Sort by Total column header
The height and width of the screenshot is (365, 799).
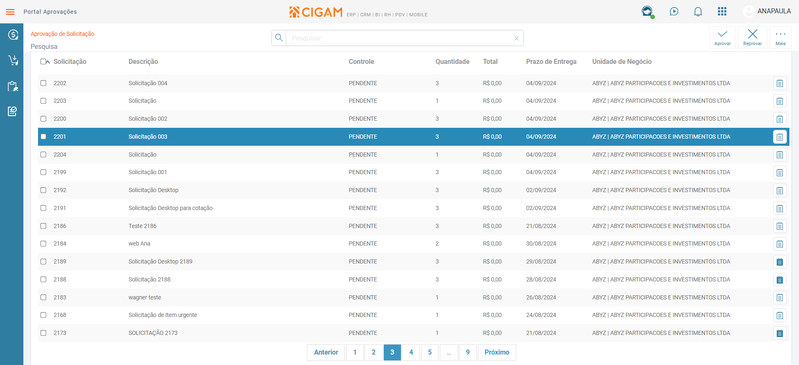point(490,62)
